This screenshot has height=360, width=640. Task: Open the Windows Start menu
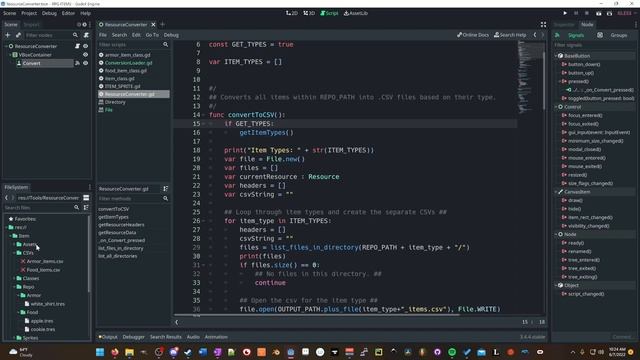coord(100,352)
